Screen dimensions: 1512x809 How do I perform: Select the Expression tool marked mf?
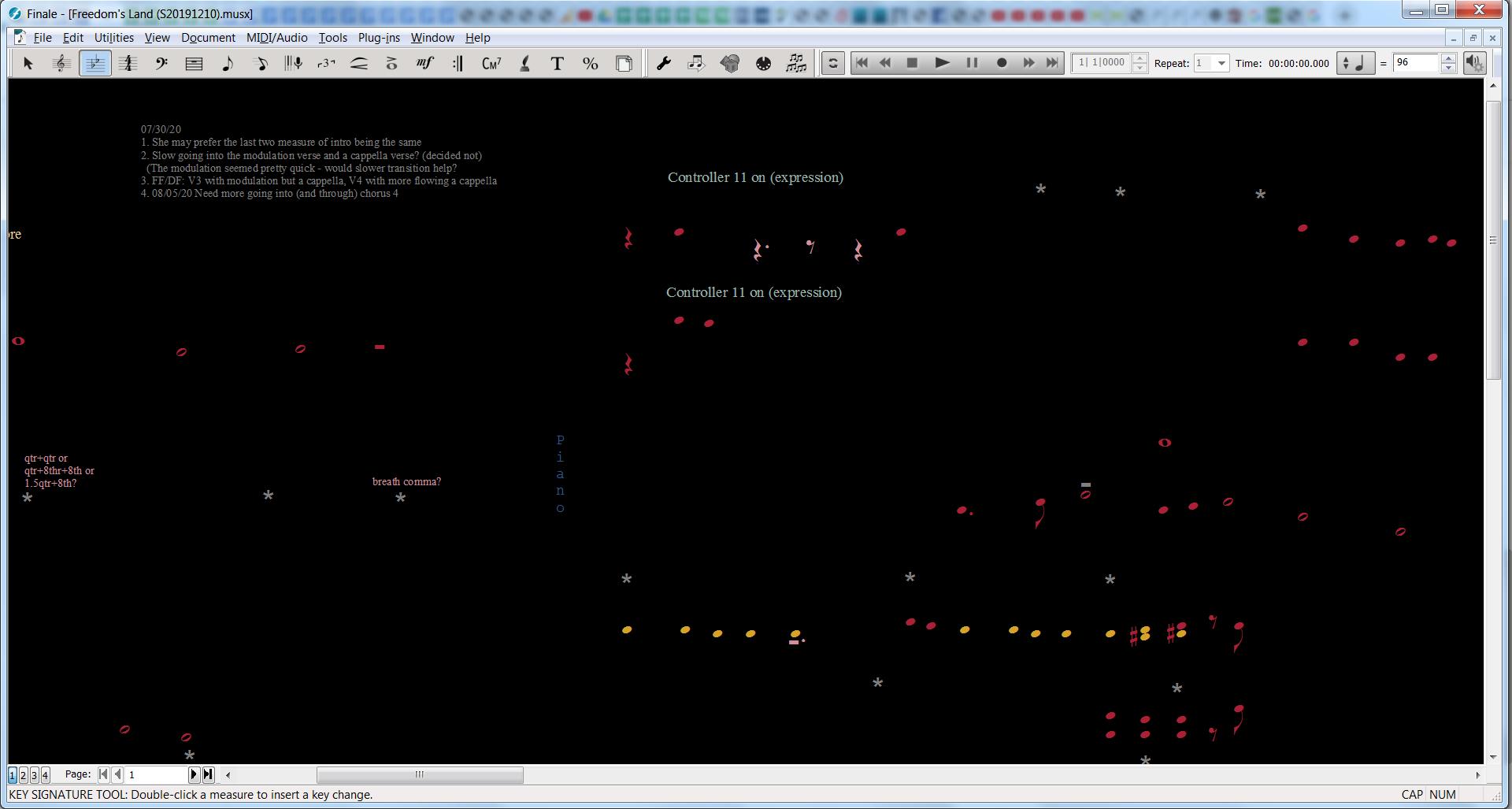[x=424, y=64]
